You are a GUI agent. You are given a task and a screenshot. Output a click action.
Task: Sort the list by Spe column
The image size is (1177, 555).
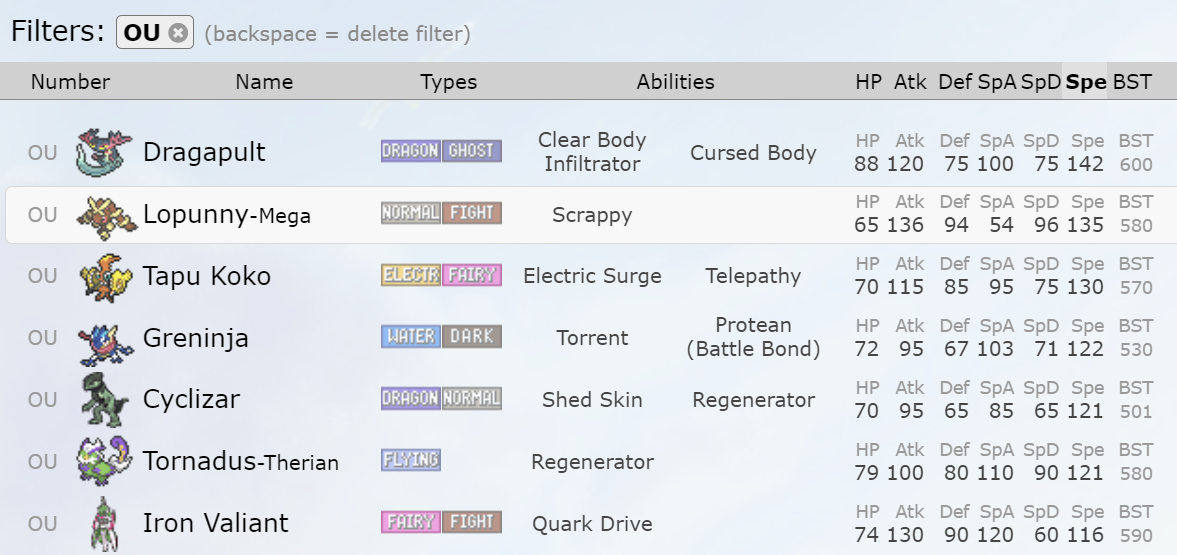pyautogui.click(x=1086, y=82)
